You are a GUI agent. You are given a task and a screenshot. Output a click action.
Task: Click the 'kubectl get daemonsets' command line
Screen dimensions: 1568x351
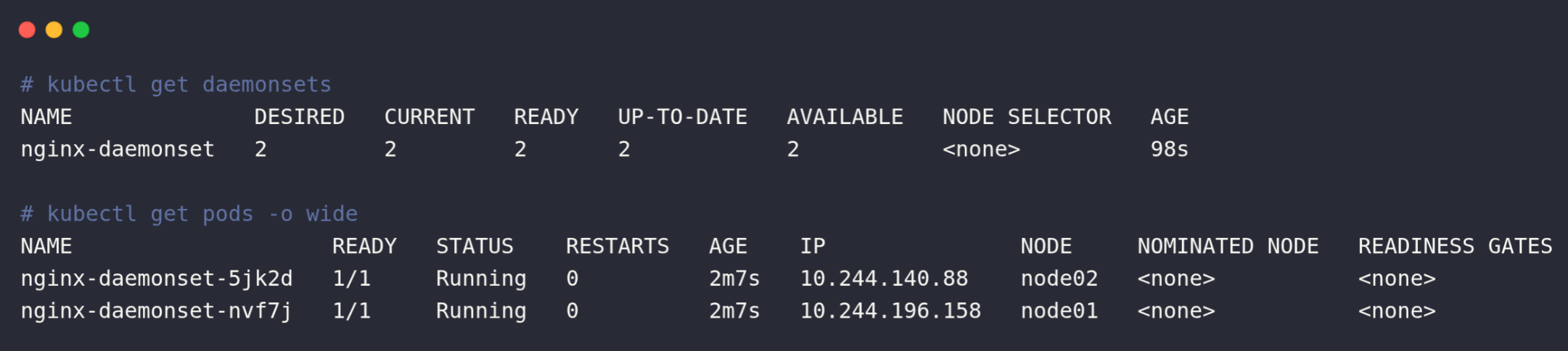189,85
